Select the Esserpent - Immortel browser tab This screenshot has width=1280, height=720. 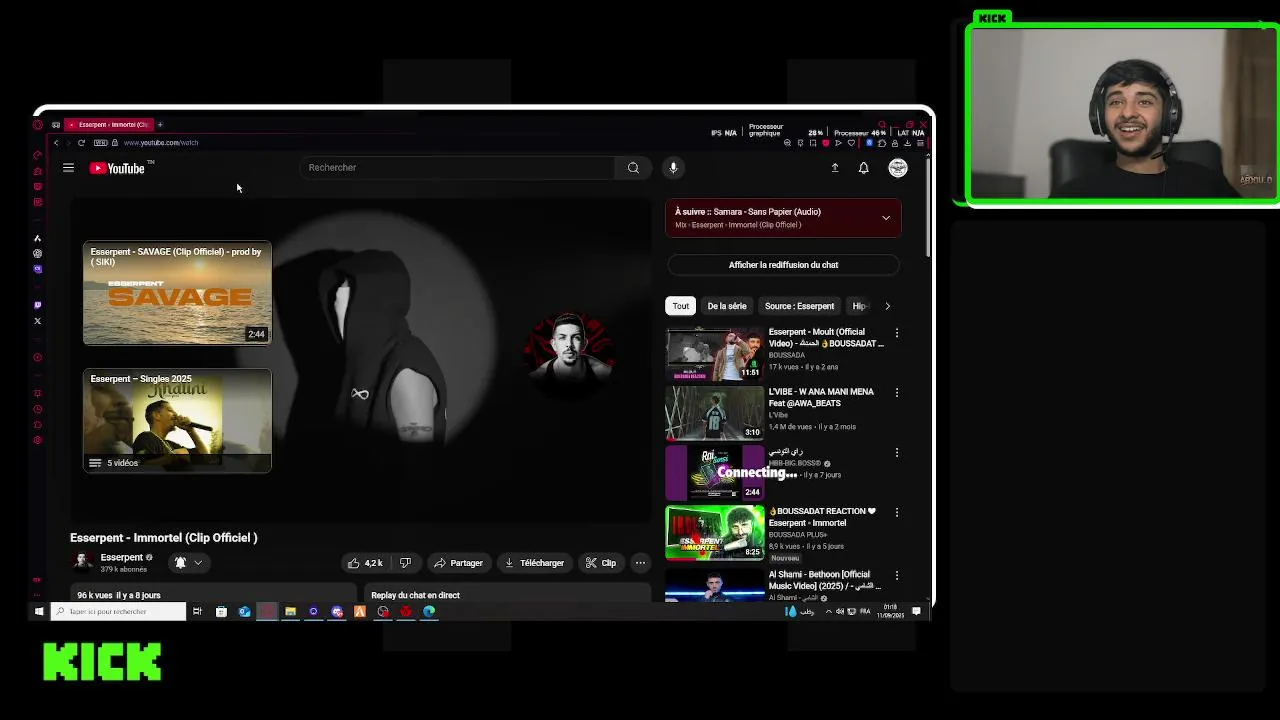(x=109, y=125)
